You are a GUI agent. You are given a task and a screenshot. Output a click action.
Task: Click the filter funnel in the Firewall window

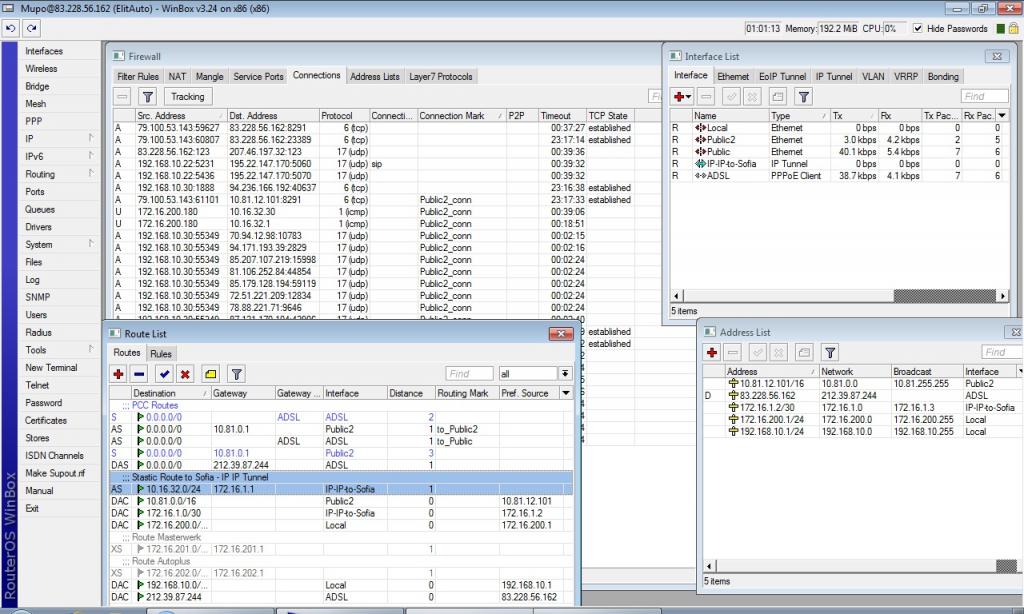[x=147, y=97]
